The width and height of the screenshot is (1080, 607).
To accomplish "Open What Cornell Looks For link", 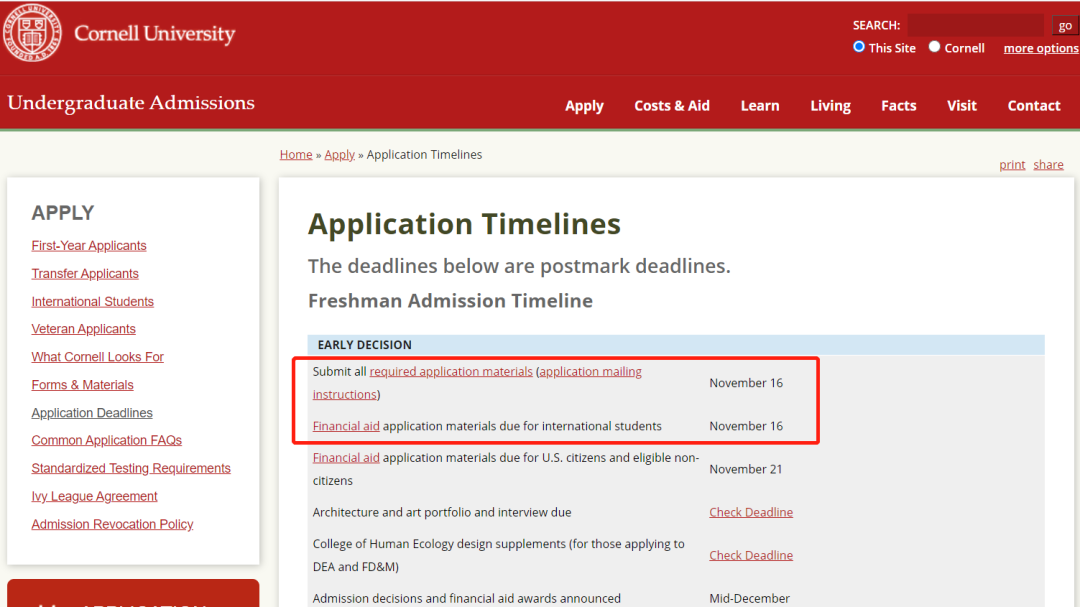I will 97,357.
